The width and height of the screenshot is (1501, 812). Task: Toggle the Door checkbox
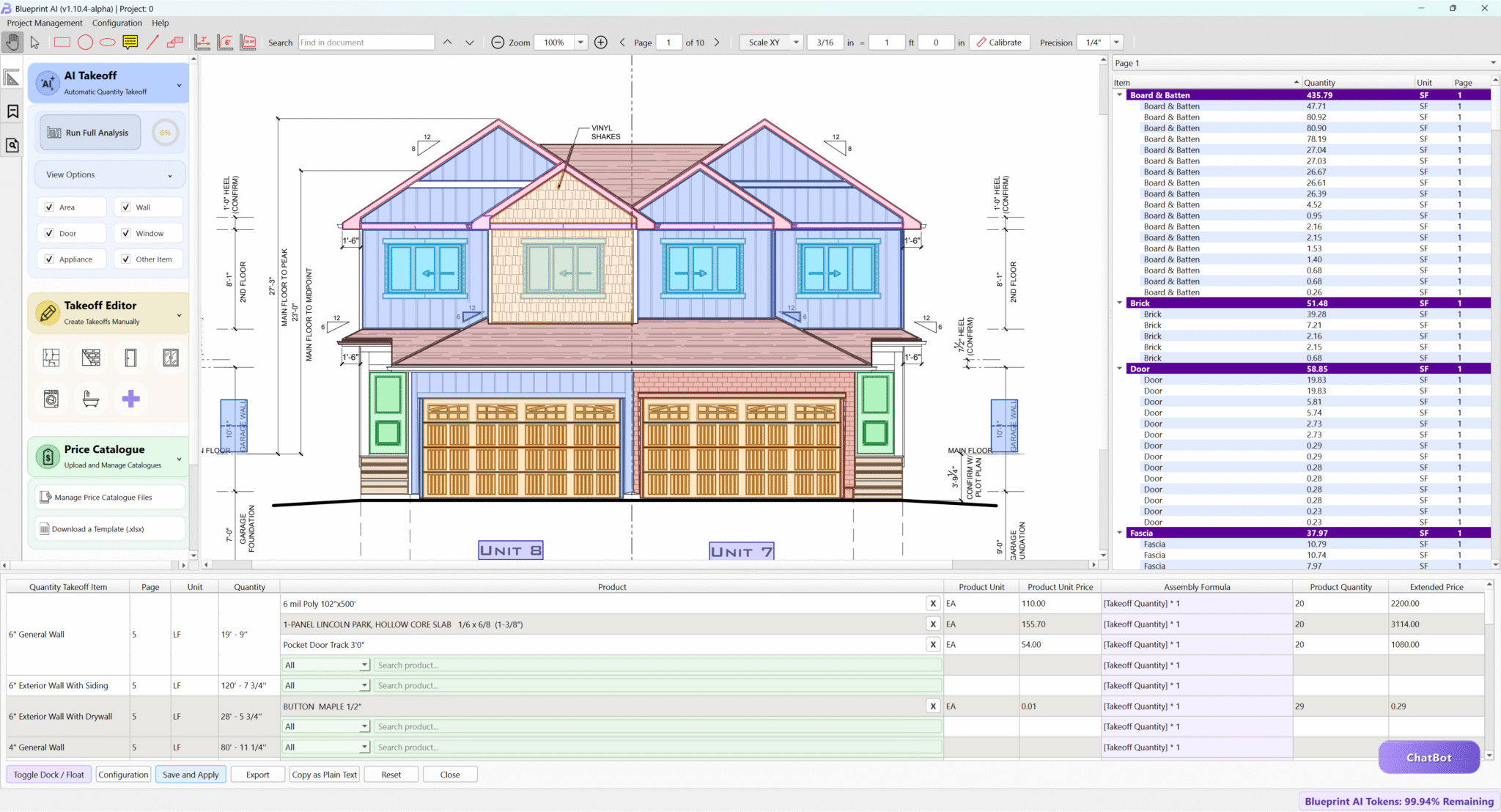coord(49,233)
